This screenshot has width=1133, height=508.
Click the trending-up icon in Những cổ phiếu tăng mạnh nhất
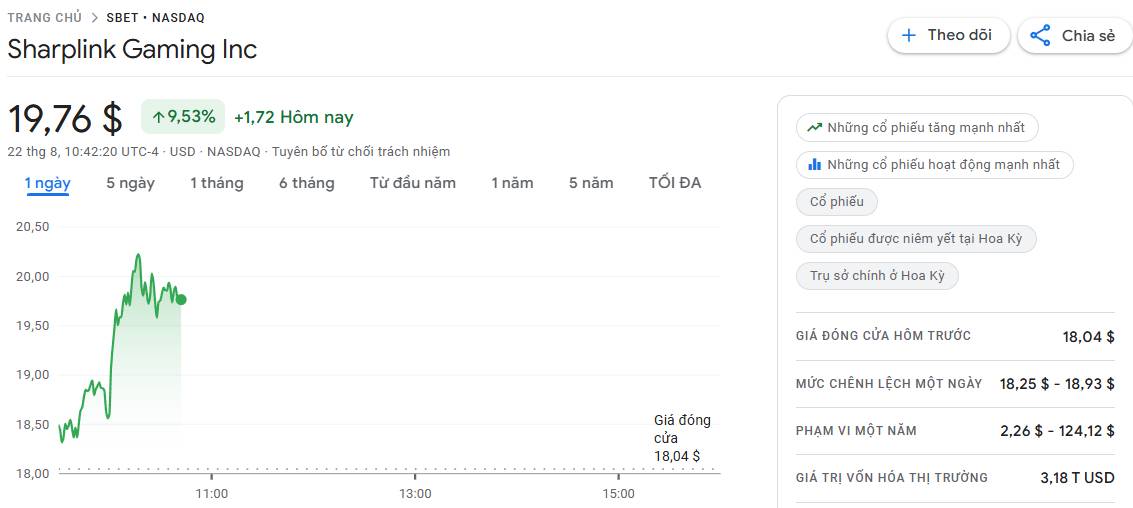[814, 128]
